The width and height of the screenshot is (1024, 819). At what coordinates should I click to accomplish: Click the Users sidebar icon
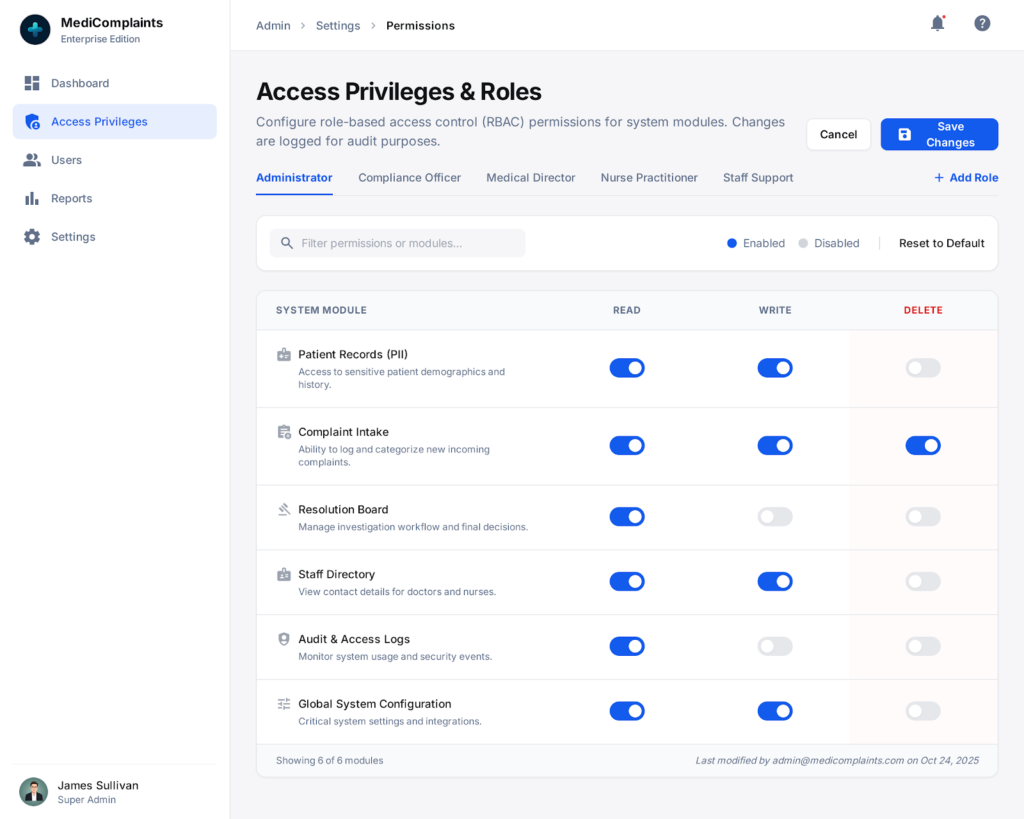pos(32,160)
